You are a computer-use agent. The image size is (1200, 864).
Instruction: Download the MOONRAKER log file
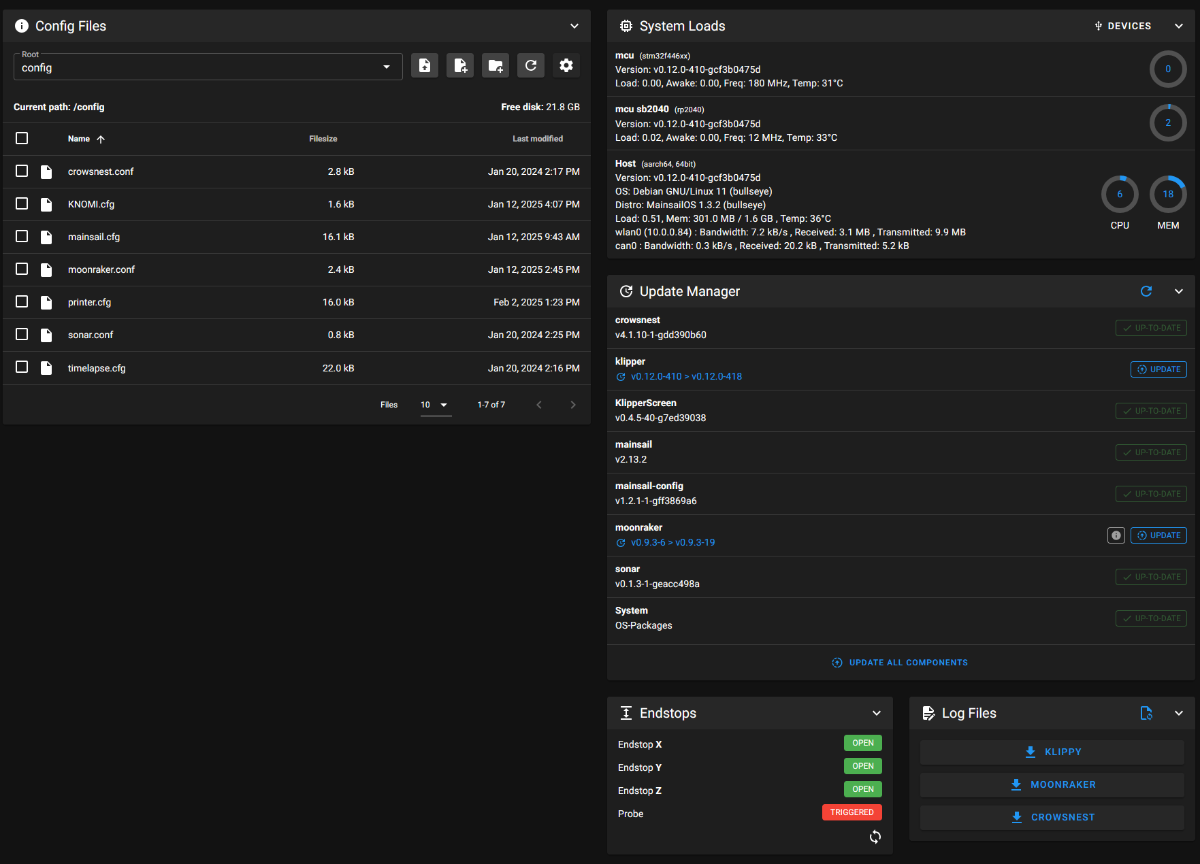tap(1052, 785)
